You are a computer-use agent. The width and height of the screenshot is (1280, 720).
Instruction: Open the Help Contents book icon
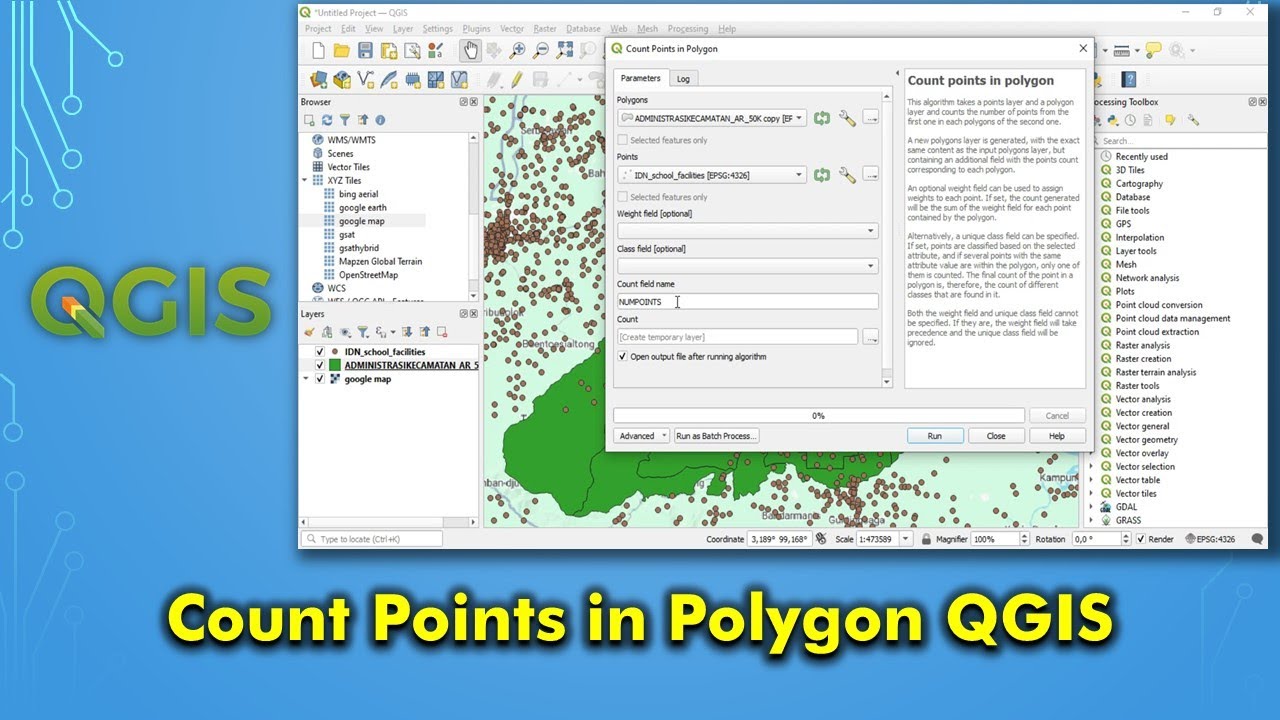1129,80
